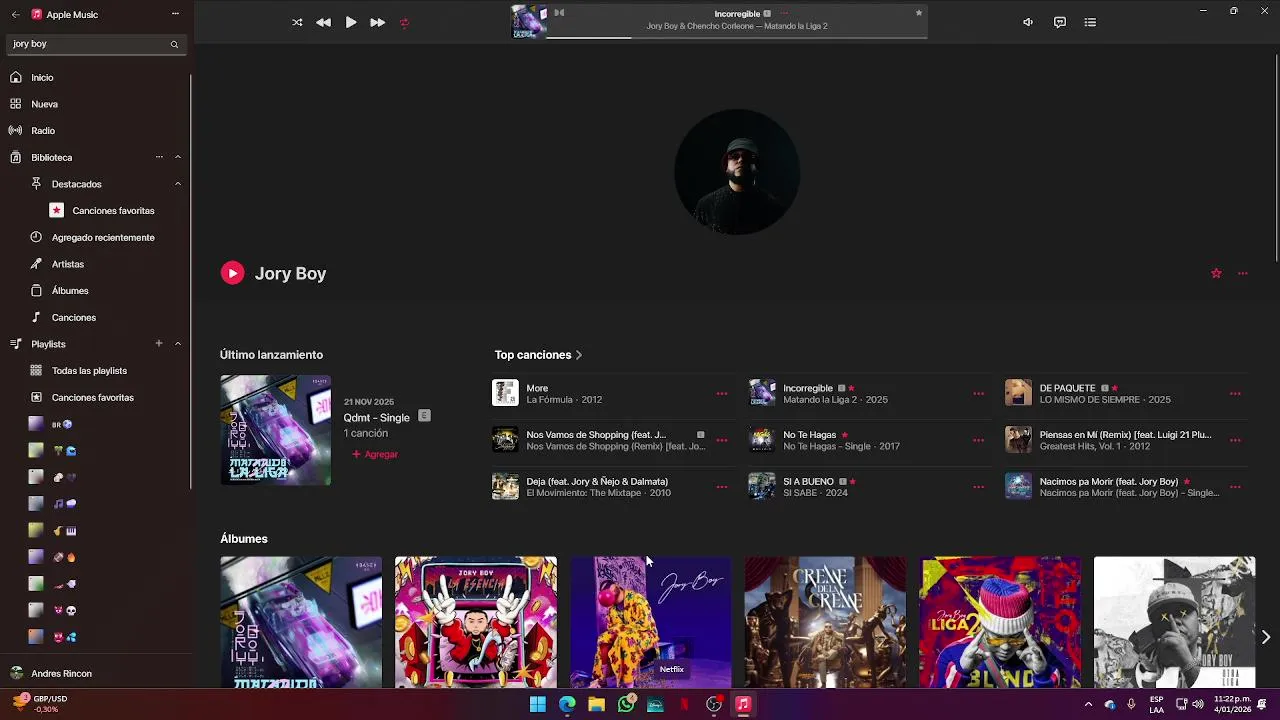This screenshot has width=1280, height=720.
Task: Open the Radio section
Action: [x=96, y=130]
